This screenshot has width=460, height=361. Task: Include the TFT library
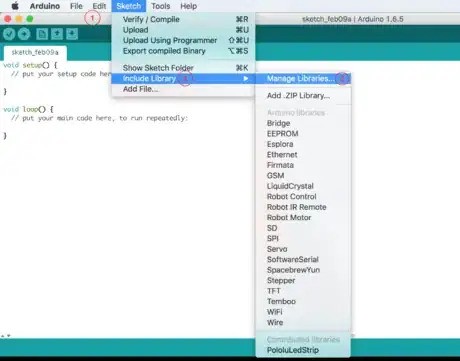click(x=303, y=291)
